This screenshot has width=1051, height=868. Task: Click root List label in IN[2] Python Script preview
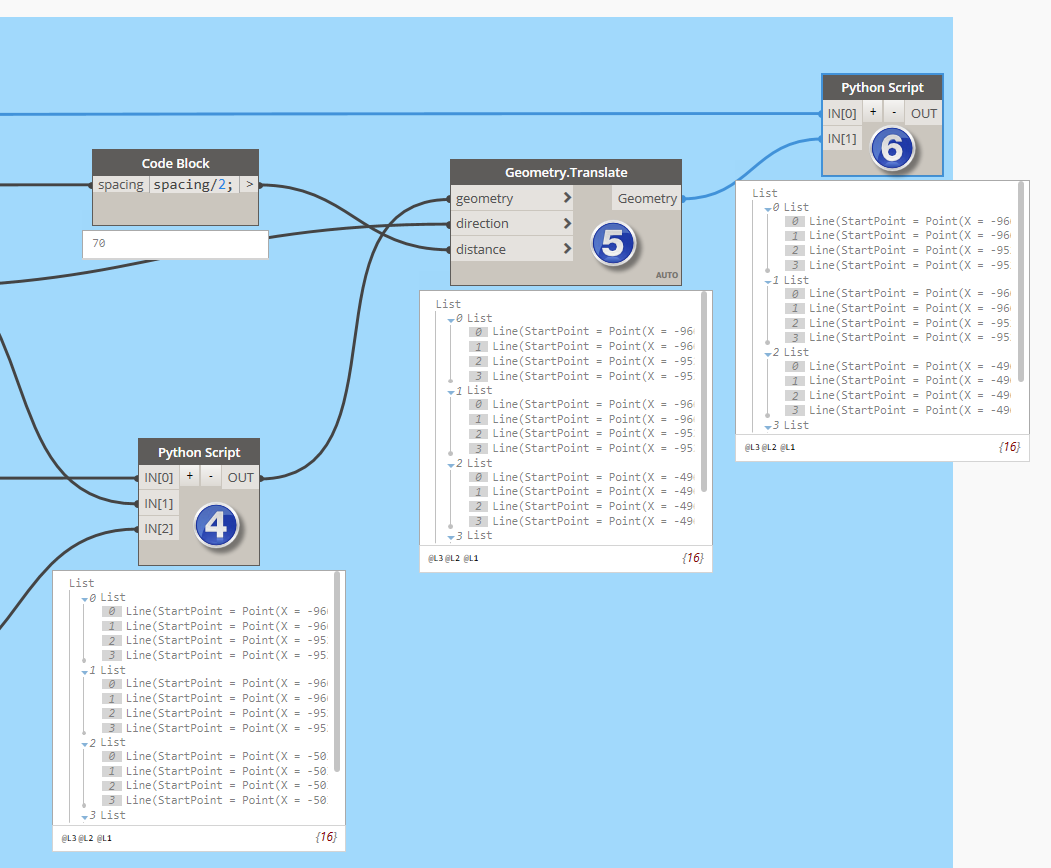pyautogui.click(x=81, y=583)
